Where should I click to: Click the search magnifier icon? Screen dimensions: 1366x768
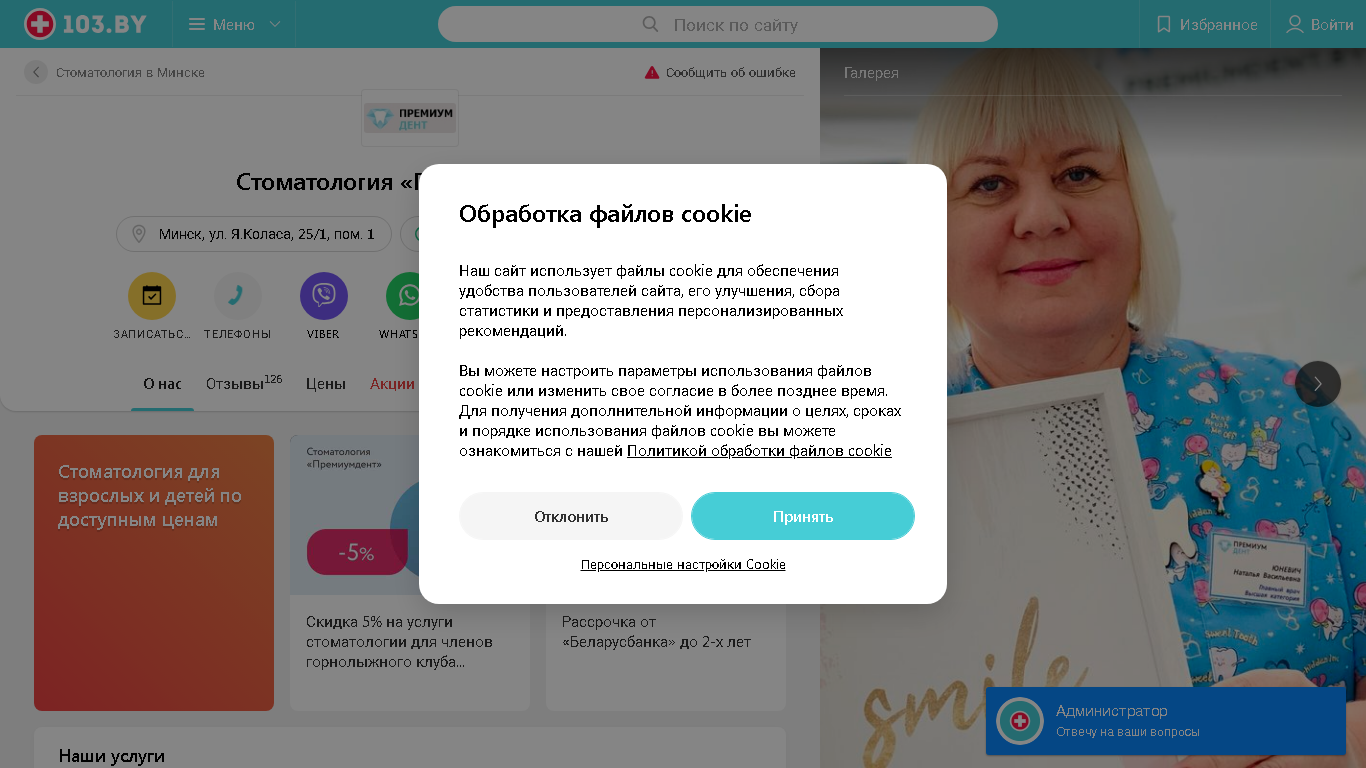(x=650, y=24)
